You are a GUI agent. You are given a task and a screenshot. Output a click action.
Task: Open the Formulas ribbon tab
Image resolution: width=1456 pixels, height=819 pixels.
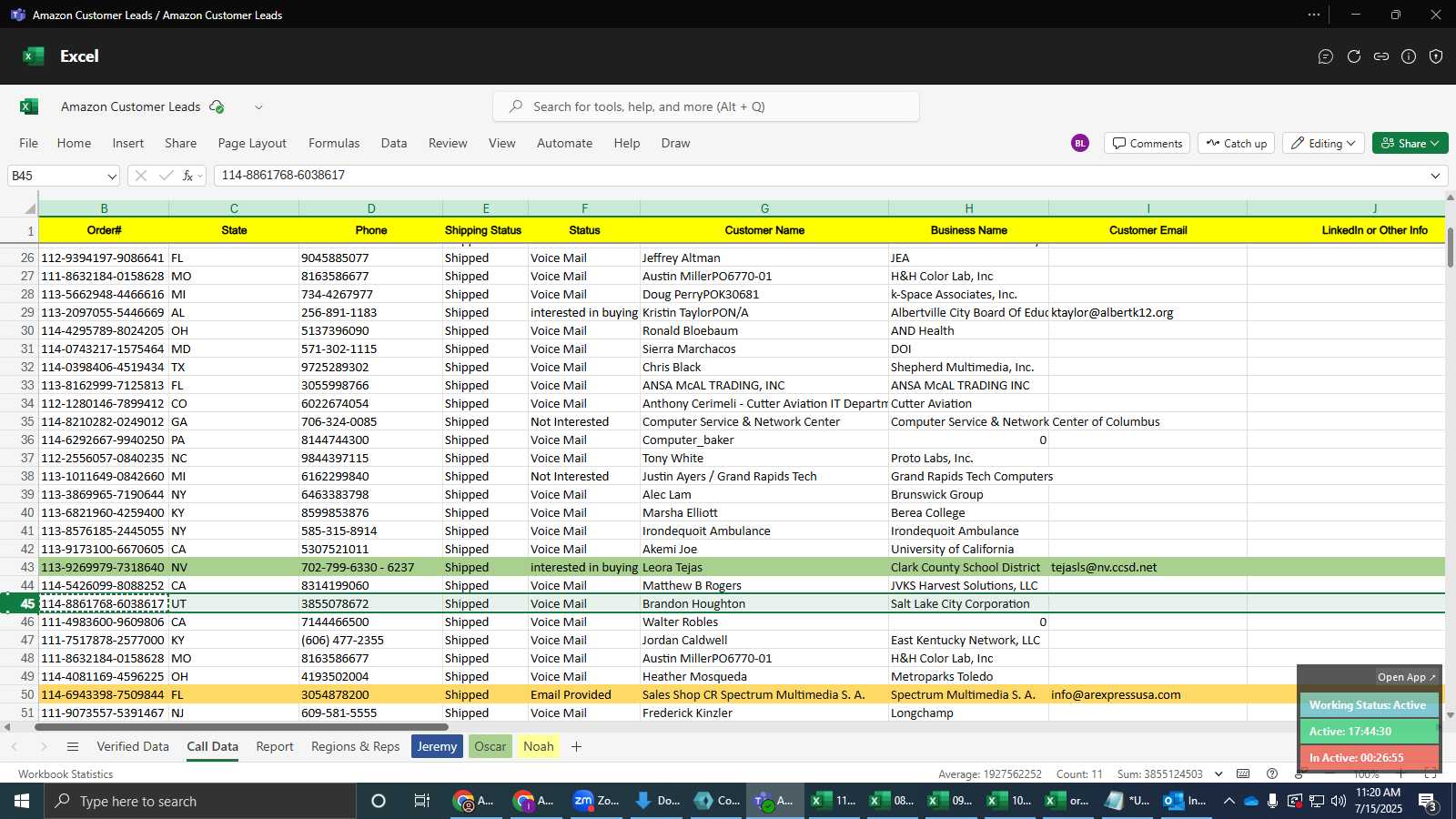pos(334,143)
